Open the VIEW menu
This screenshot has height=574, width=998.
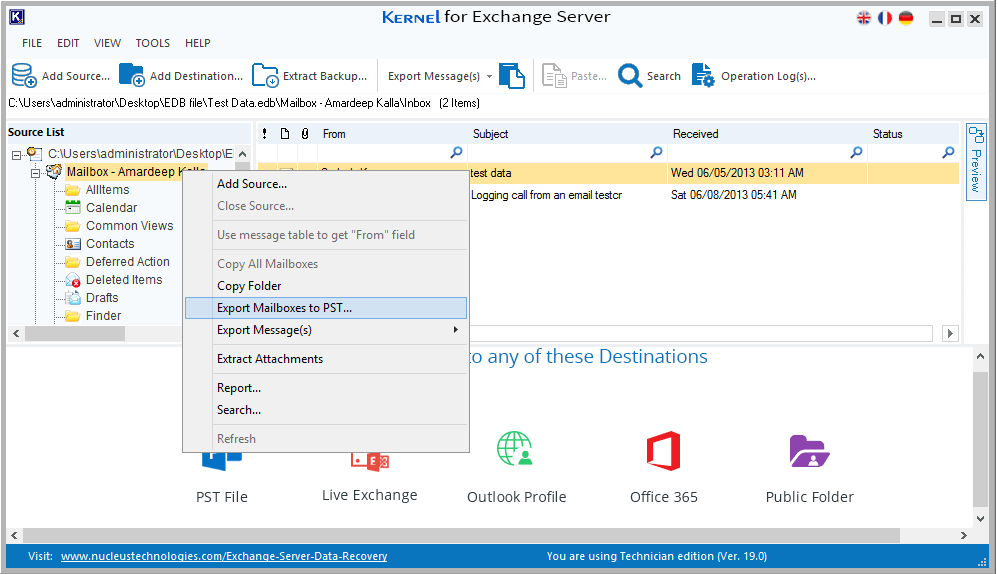[x=107, y=43]
